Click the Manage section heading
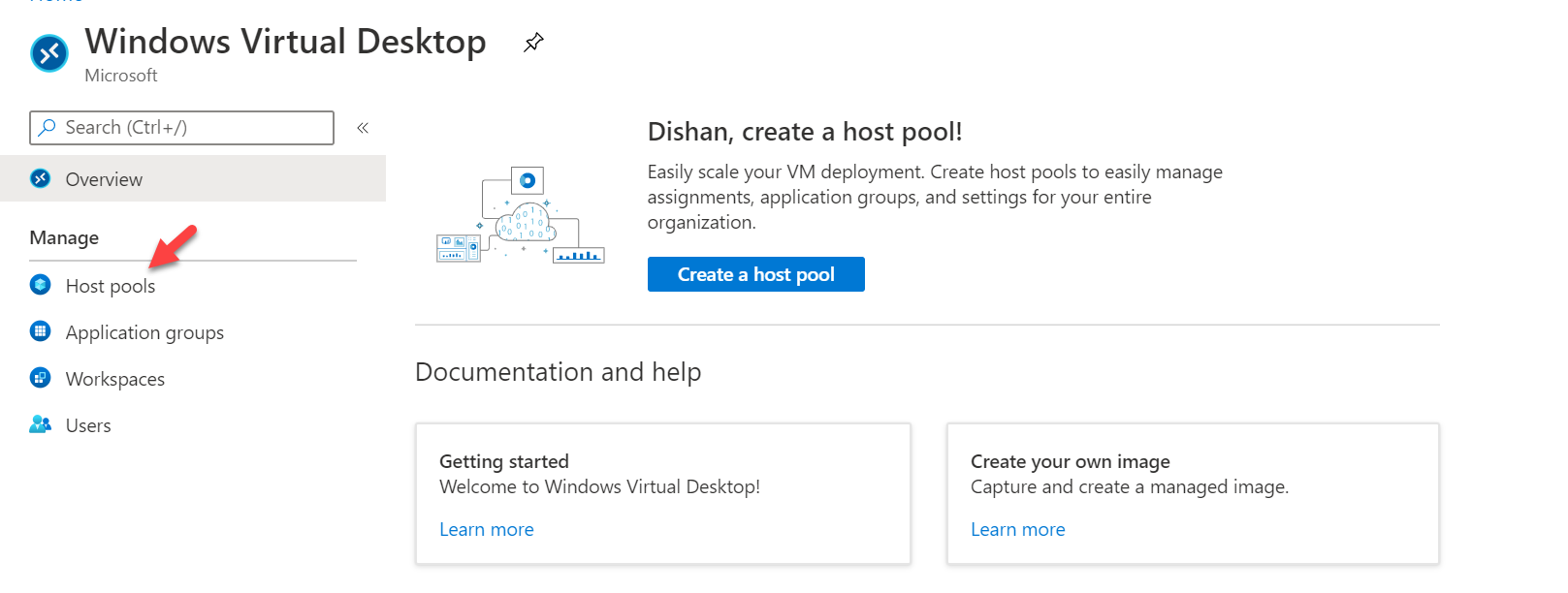 (x=64, y=237)
